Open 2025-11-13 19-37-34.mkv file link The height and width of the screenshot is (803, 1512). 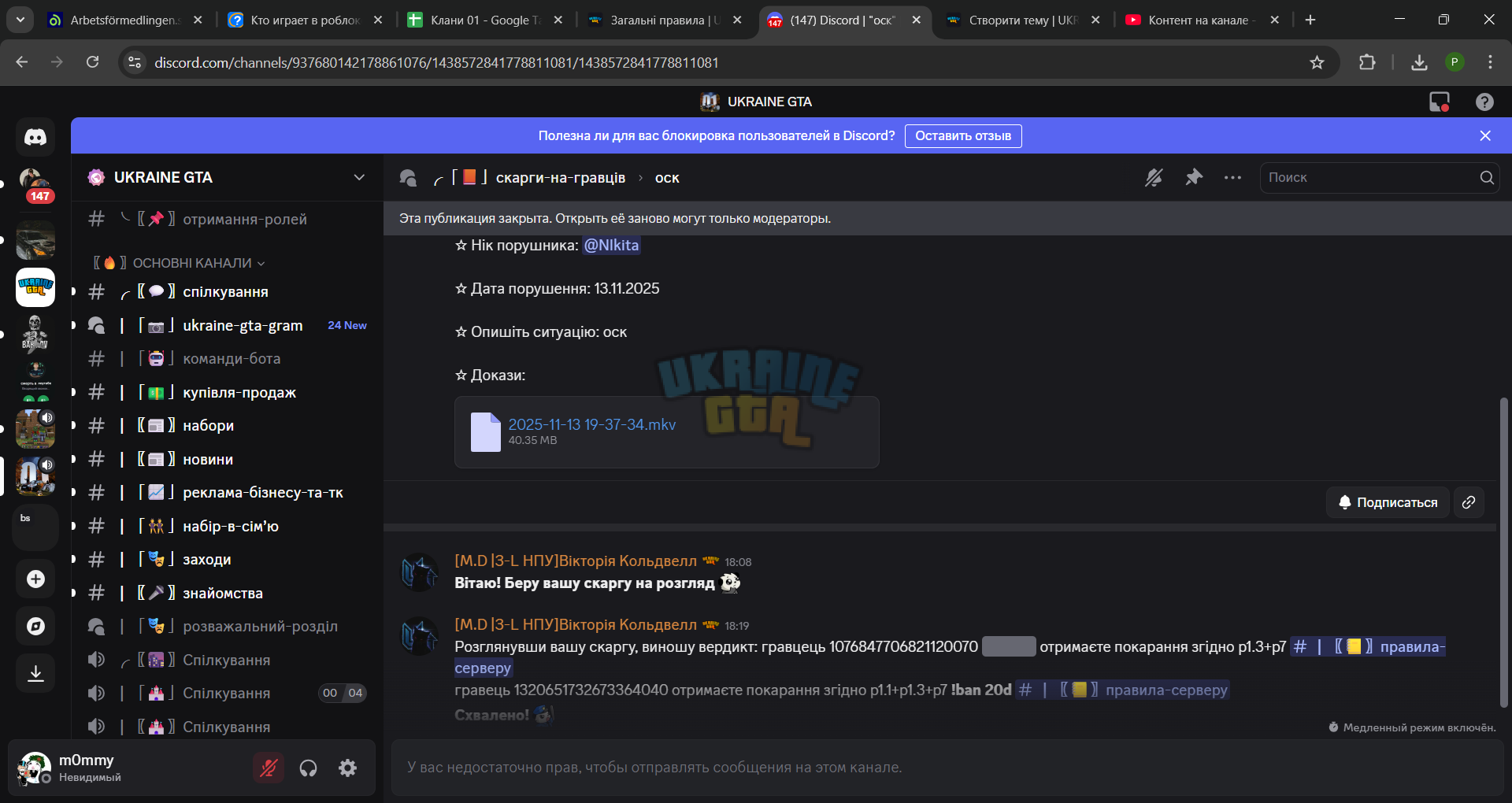[x=591, y=424]
